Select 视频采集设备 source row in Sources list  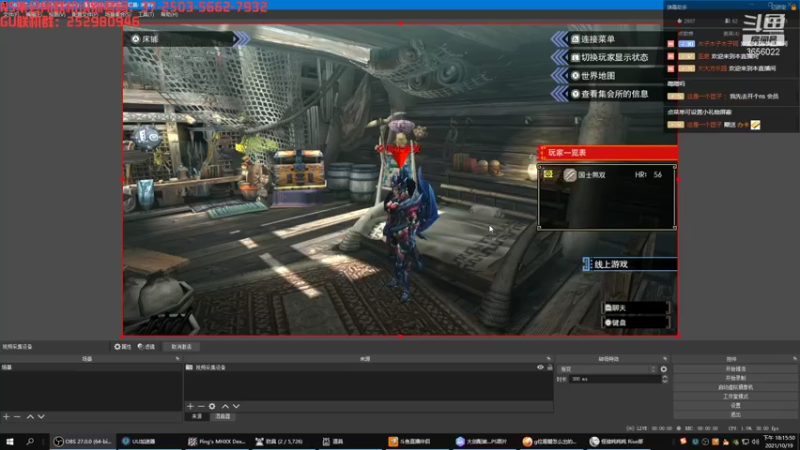368,367
